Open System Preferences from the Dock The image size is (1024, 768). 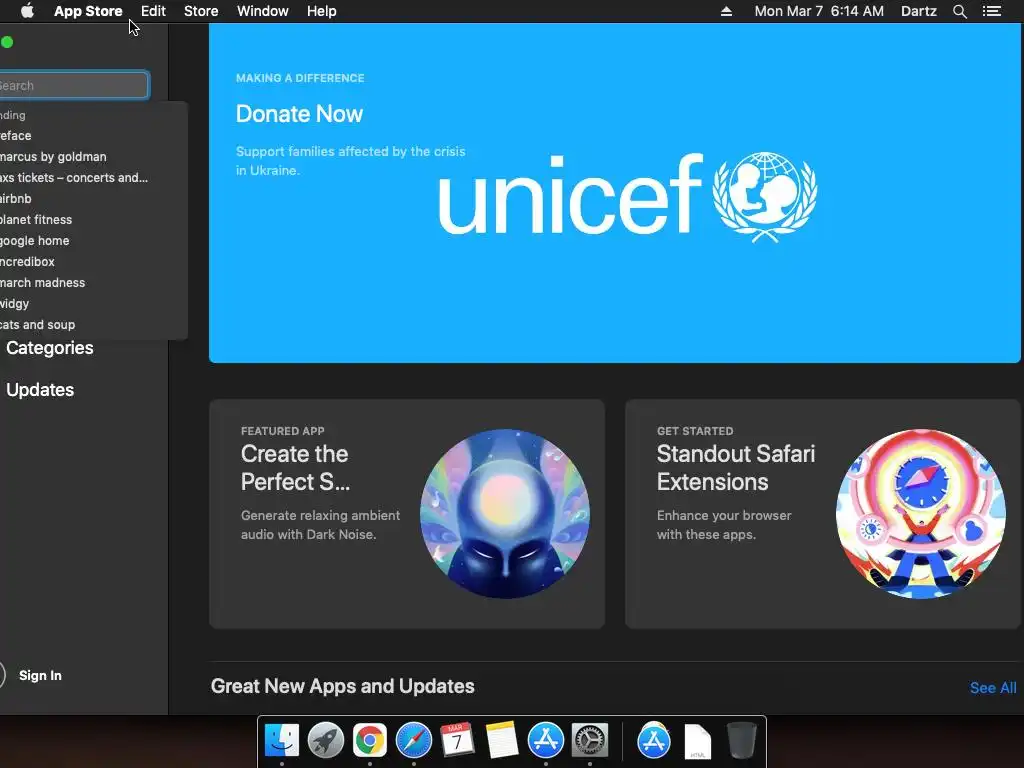pos(590,741)
